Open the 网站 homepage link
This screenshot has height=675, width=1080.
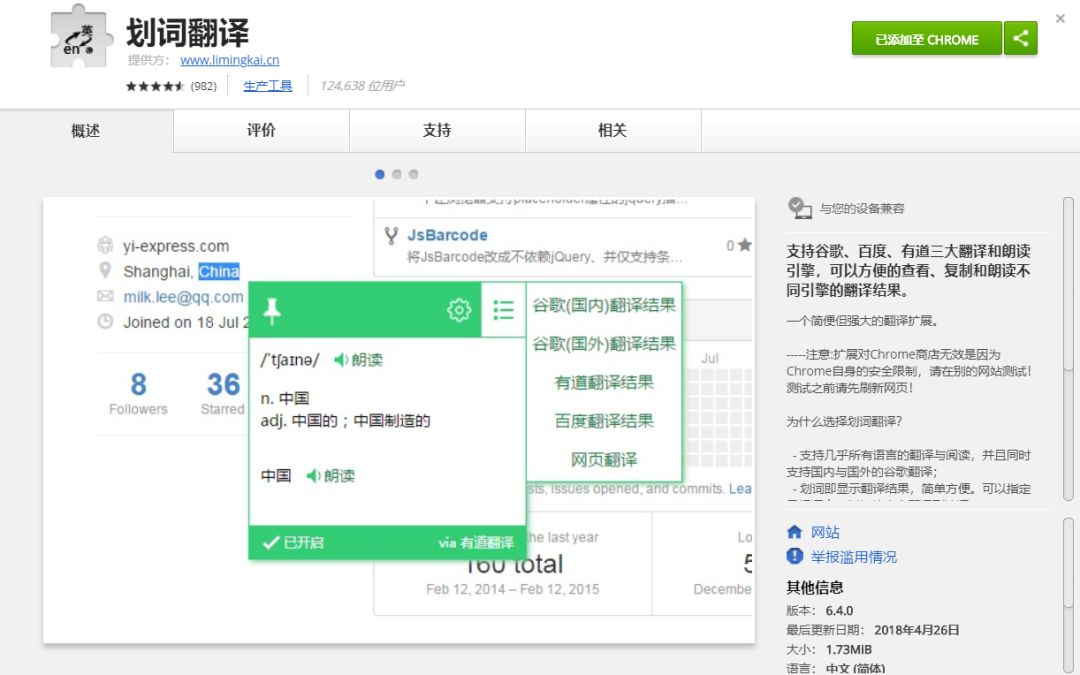(x=825, y=532)
